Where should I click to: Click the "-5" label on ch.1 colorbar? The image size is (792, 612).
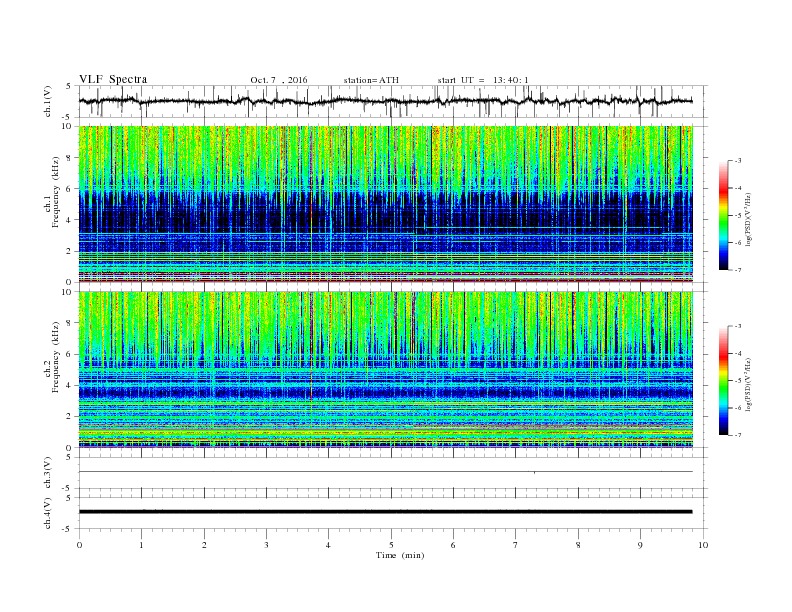tap(737, 216)
